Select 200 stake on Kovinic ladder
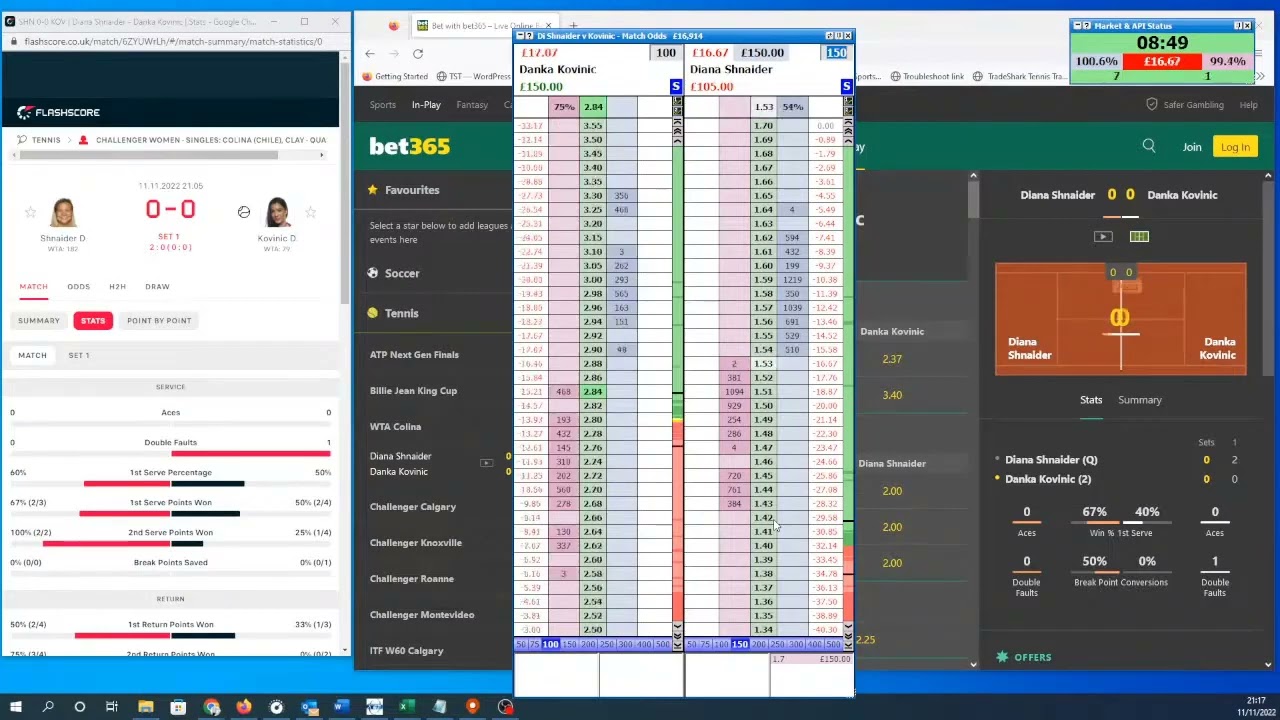 (589, 645)
